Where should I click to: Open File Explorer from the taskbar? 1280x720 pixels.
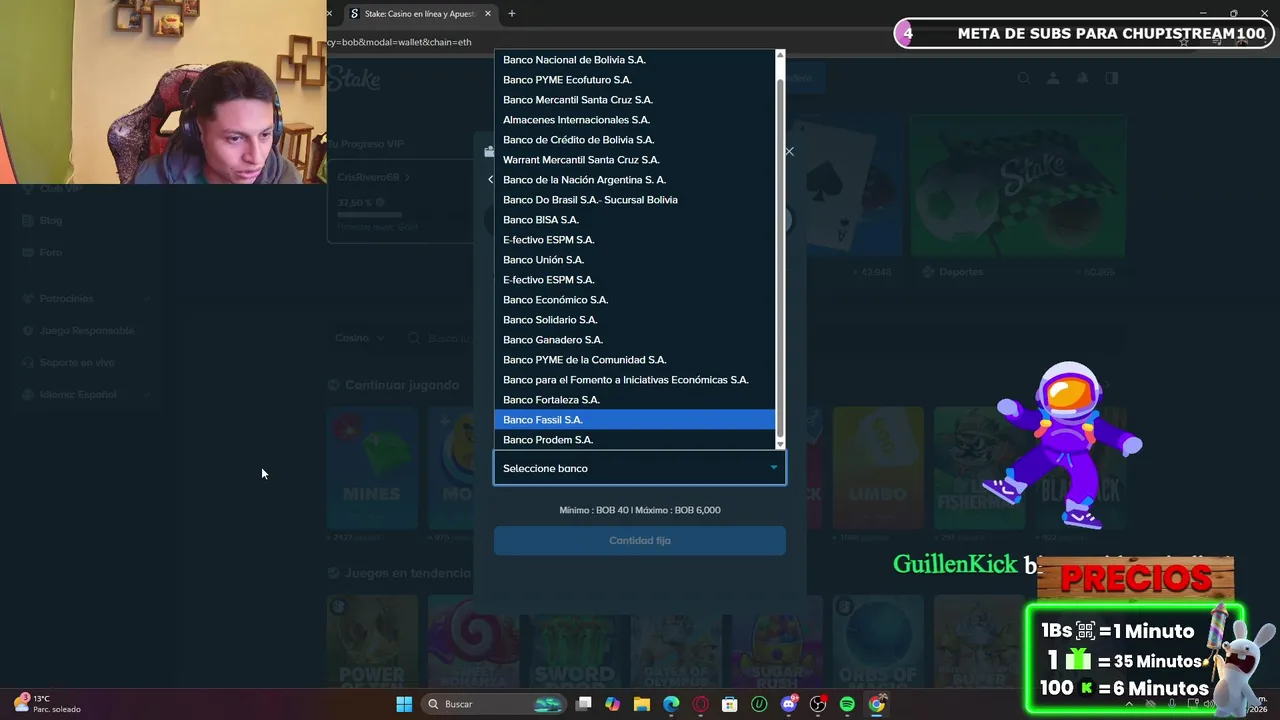pos(642,704)
